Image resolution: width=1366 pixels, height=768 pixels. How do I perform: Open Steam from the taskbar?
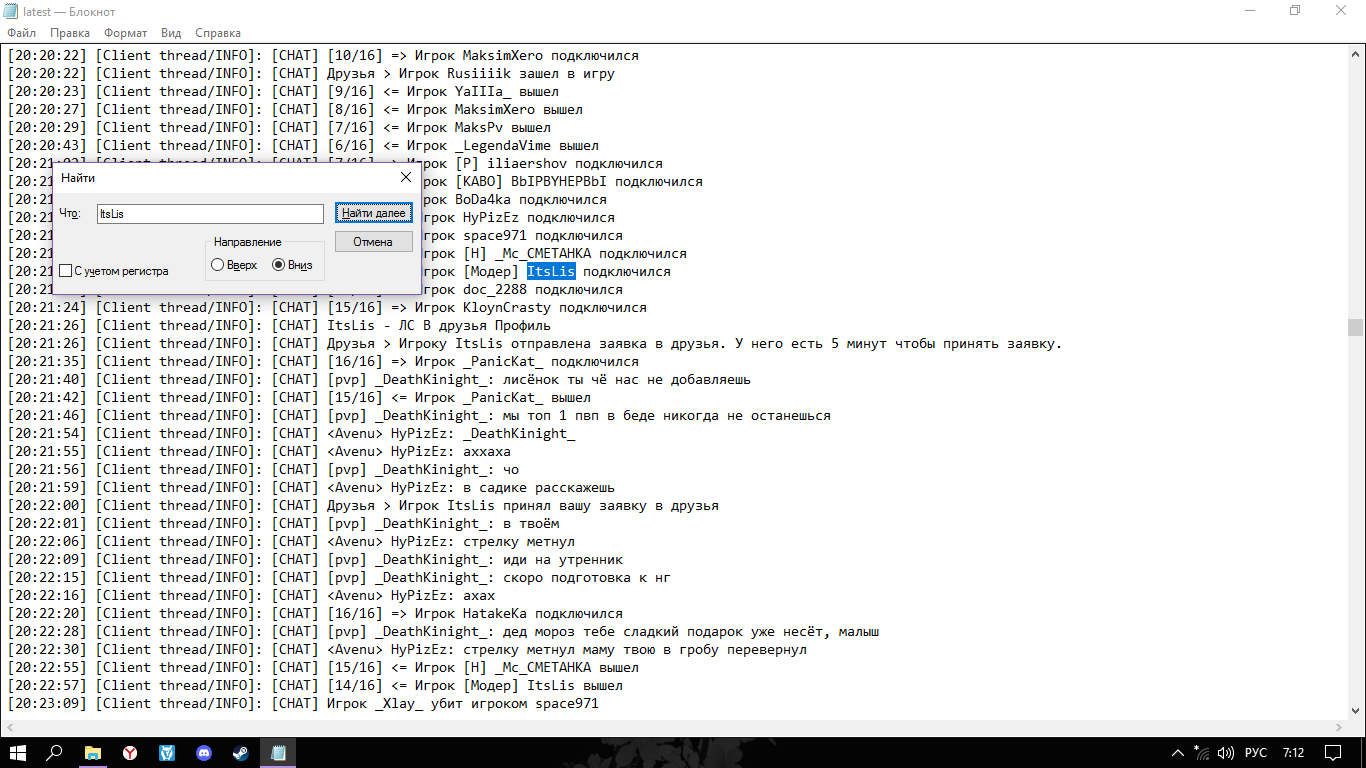pos(241,752)
